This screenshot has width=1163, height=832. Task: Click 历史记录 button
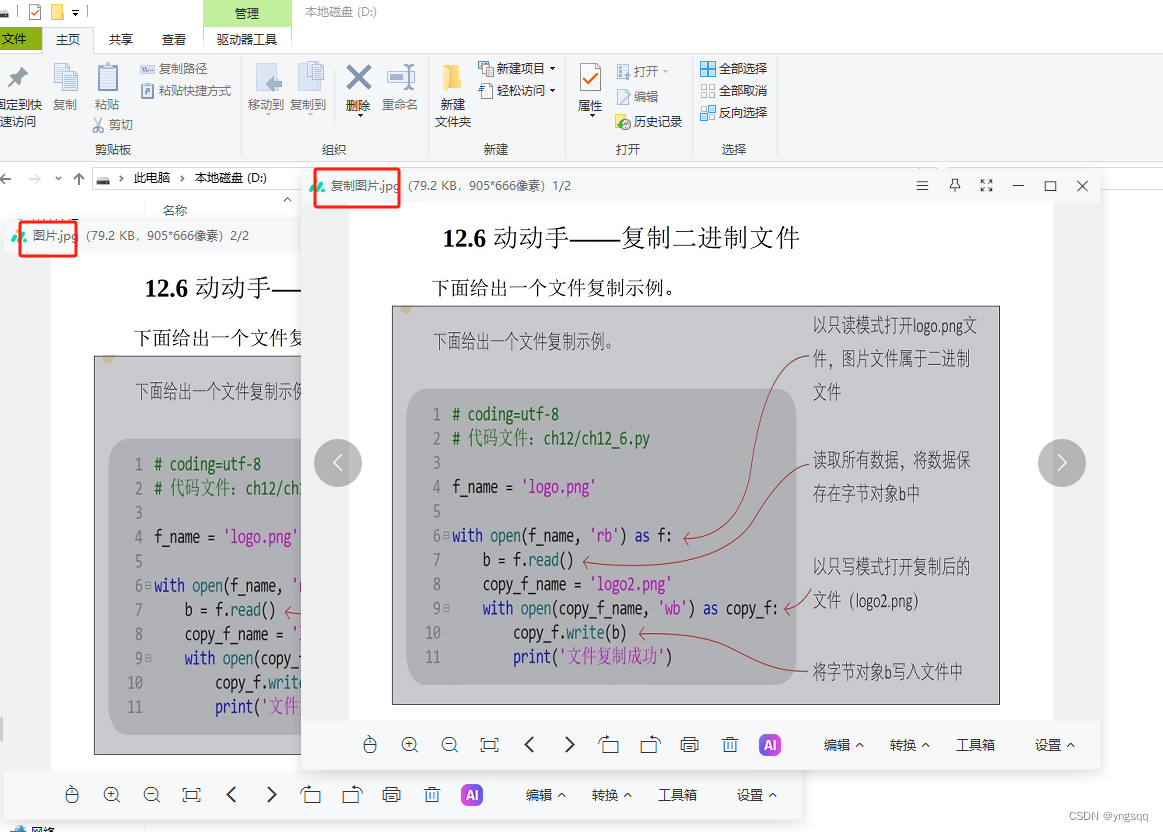pos(649,122)
